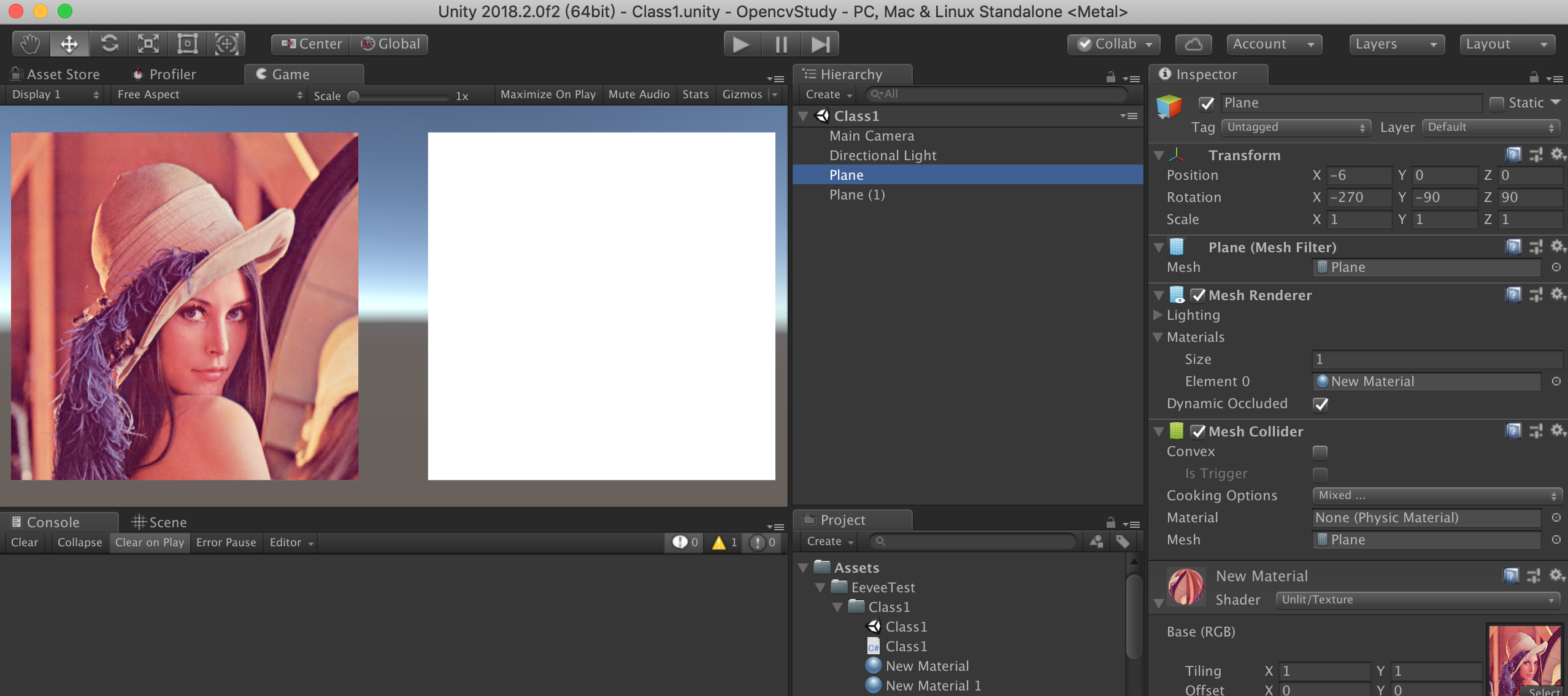1568x696 pixels.
Task: Select the Hand tool in toolbar
Action: 30,43
